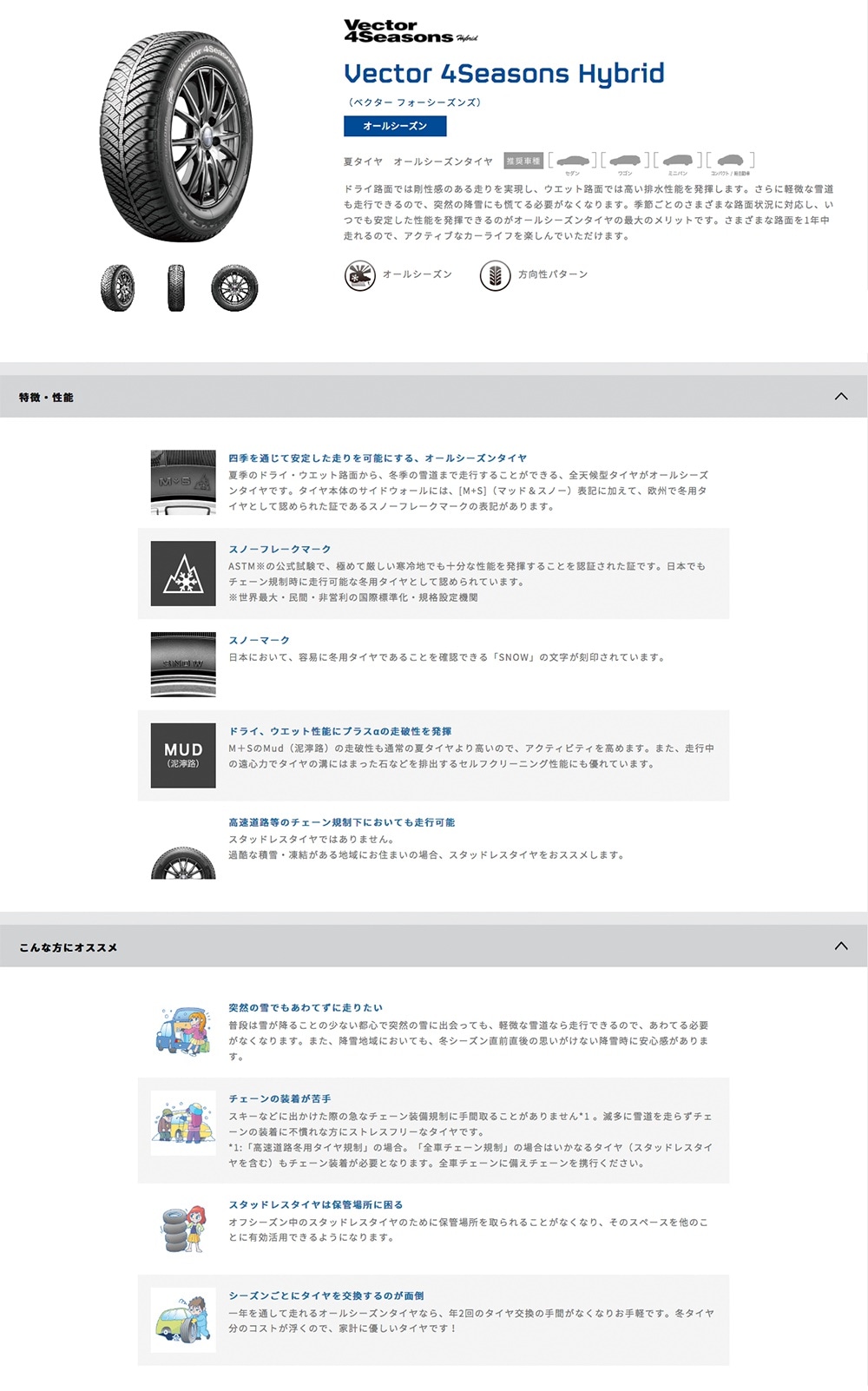Click the 夏タイヤ category text
The image size is (868, 1391).
[x=363, y=162]
